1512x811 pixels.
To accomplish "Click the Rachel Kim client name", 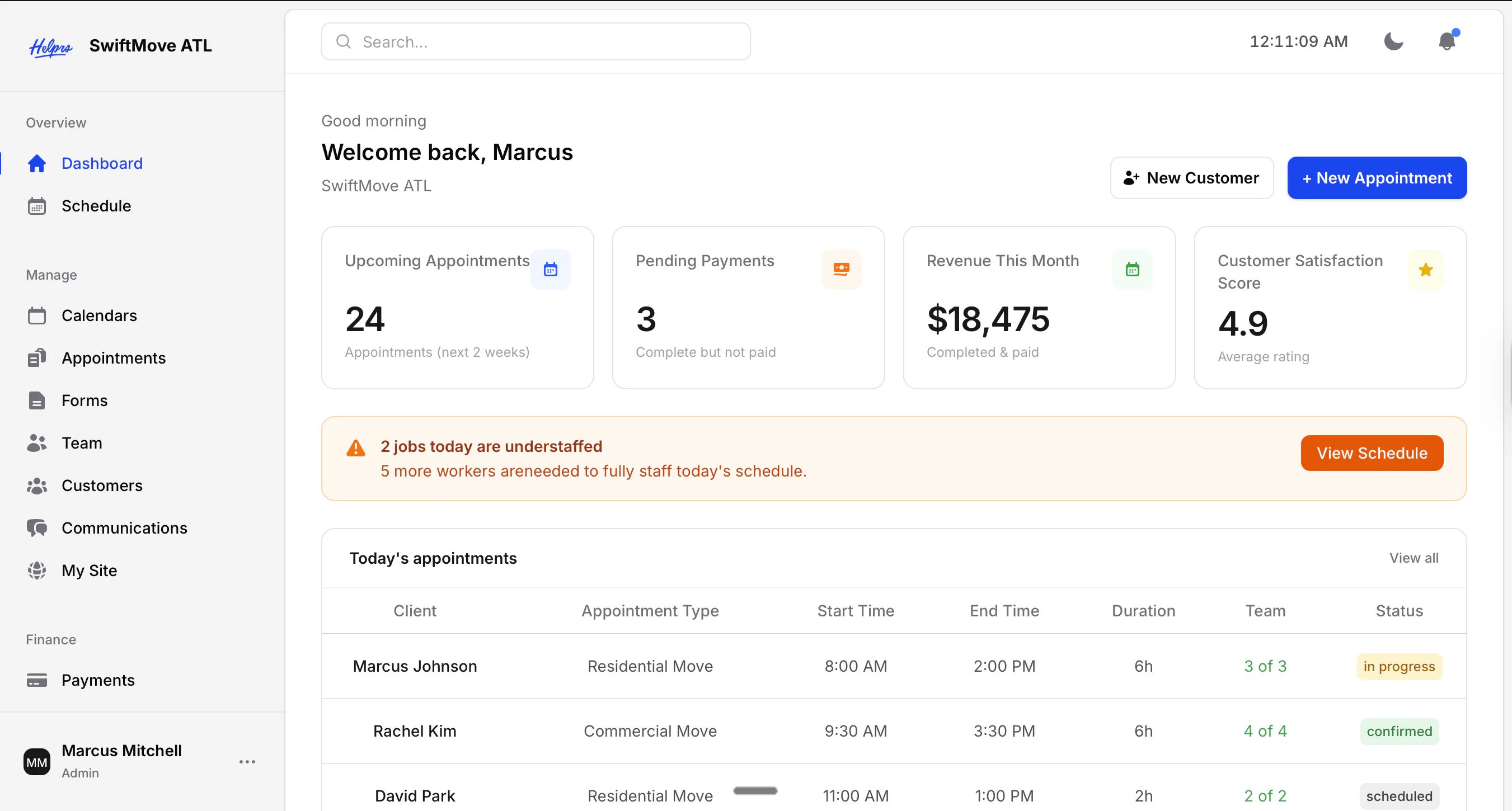I will pyautogui.click(x=415, y=731).
